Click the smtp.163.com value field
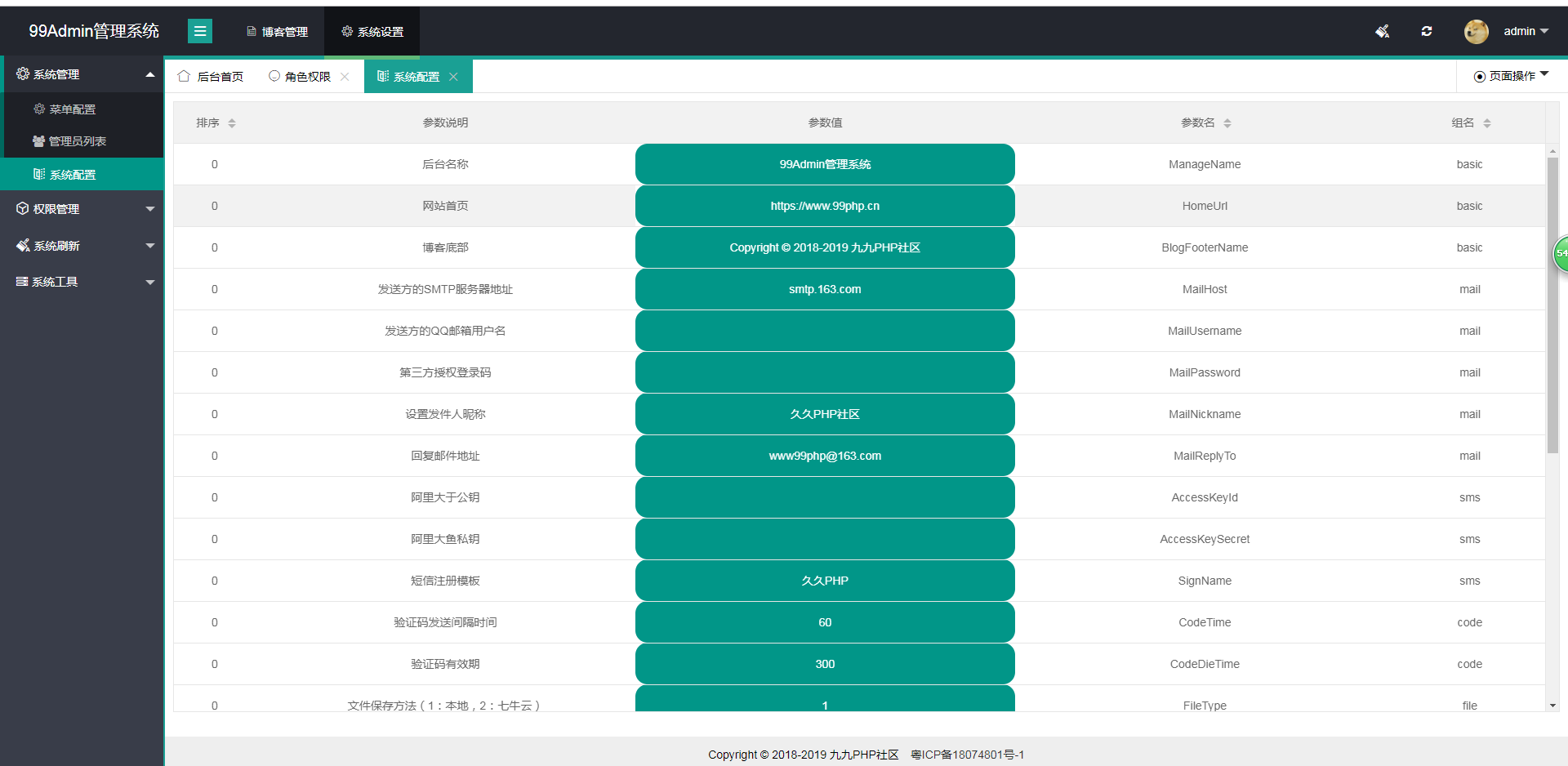Viewport: 1568px width, 766px height. pos(825,289)
